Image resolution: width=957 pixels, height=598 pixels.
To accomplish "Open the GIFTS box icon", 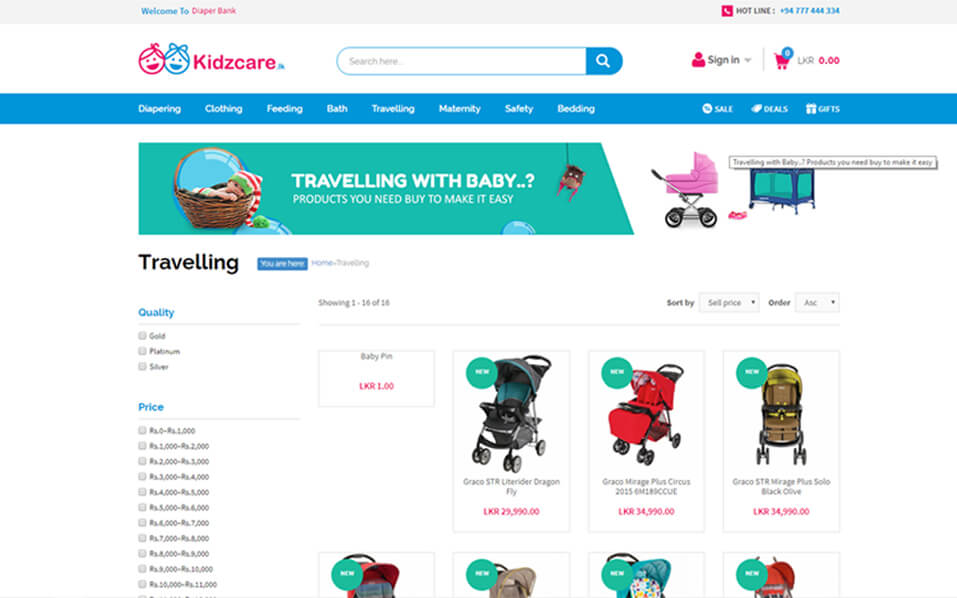I will [x=811, y=109].
